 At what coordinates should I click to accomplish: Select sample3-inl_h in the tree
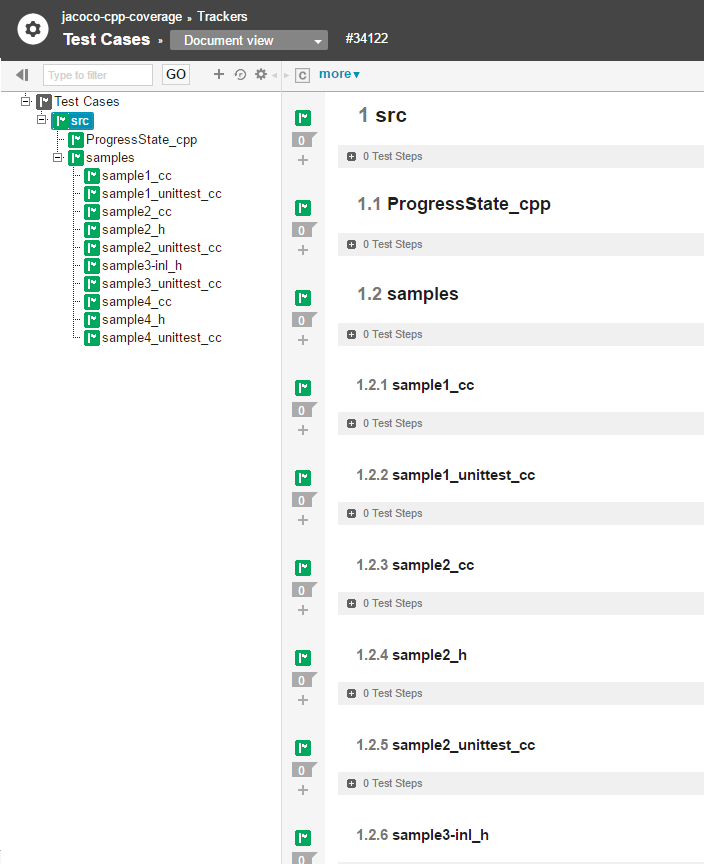coord(141,266)
